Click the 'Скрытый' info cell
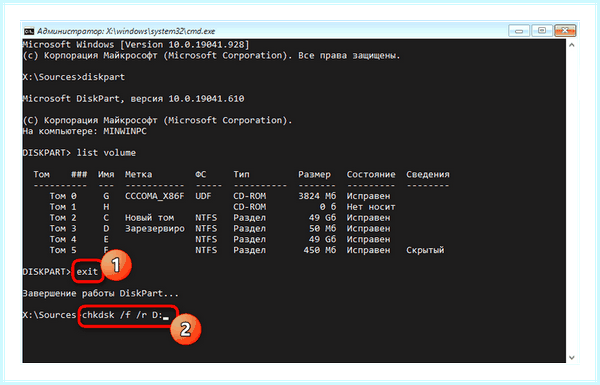This screenshot has width=600, height=385. click(425, 250)
